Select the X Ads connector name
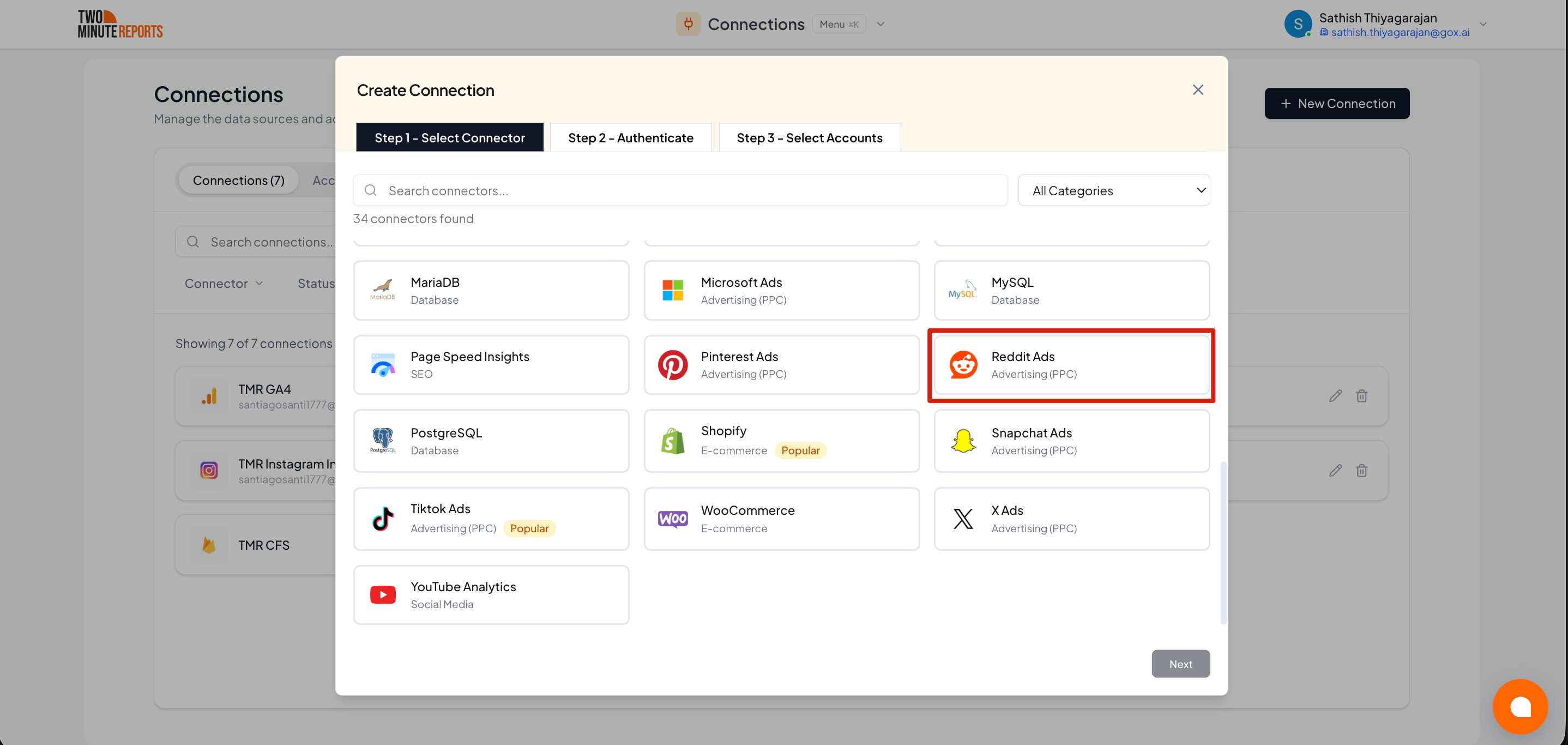1568x745 pixels. coord(1007,510)
